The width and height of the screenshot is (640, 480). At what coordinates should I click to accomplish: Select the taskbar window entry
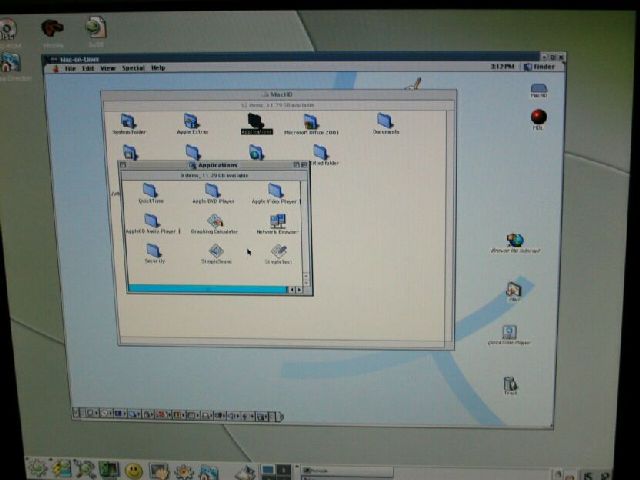coord(347,471)
